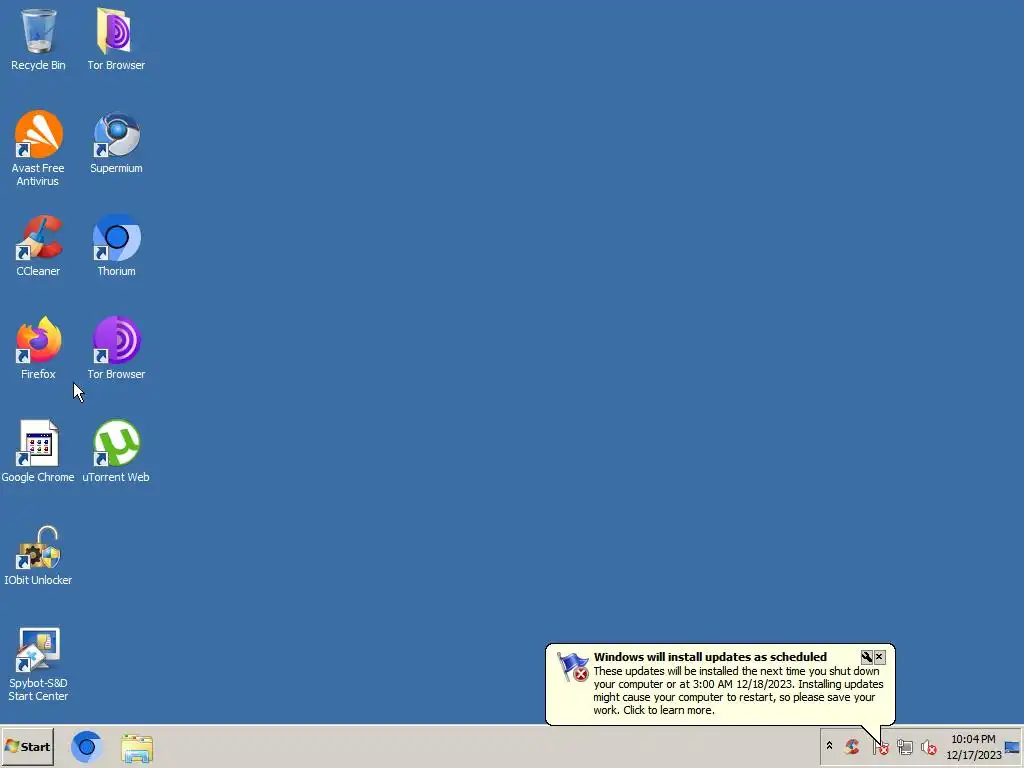Show hidden system tray icons
This screenshot has height=768, width=1024.
[829, 746]
